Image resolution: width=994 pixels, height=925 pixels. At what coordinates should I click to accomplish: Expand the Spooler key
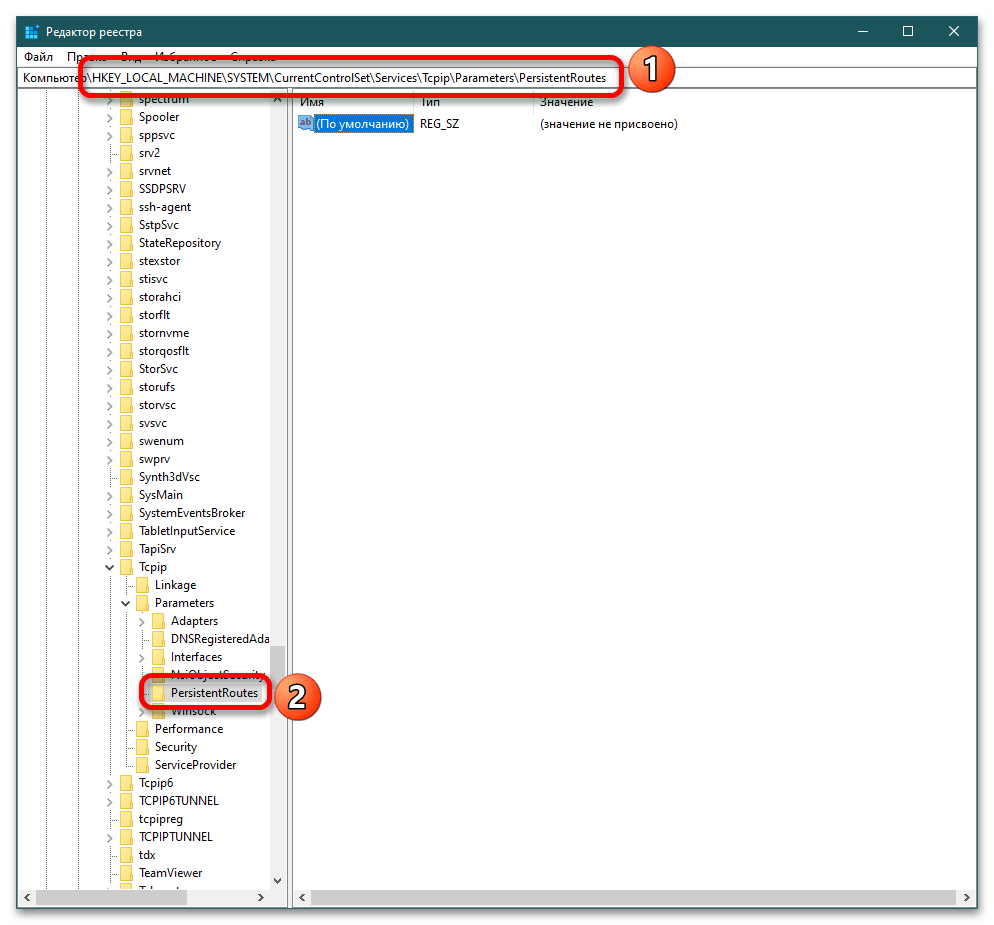click(110, 118)
